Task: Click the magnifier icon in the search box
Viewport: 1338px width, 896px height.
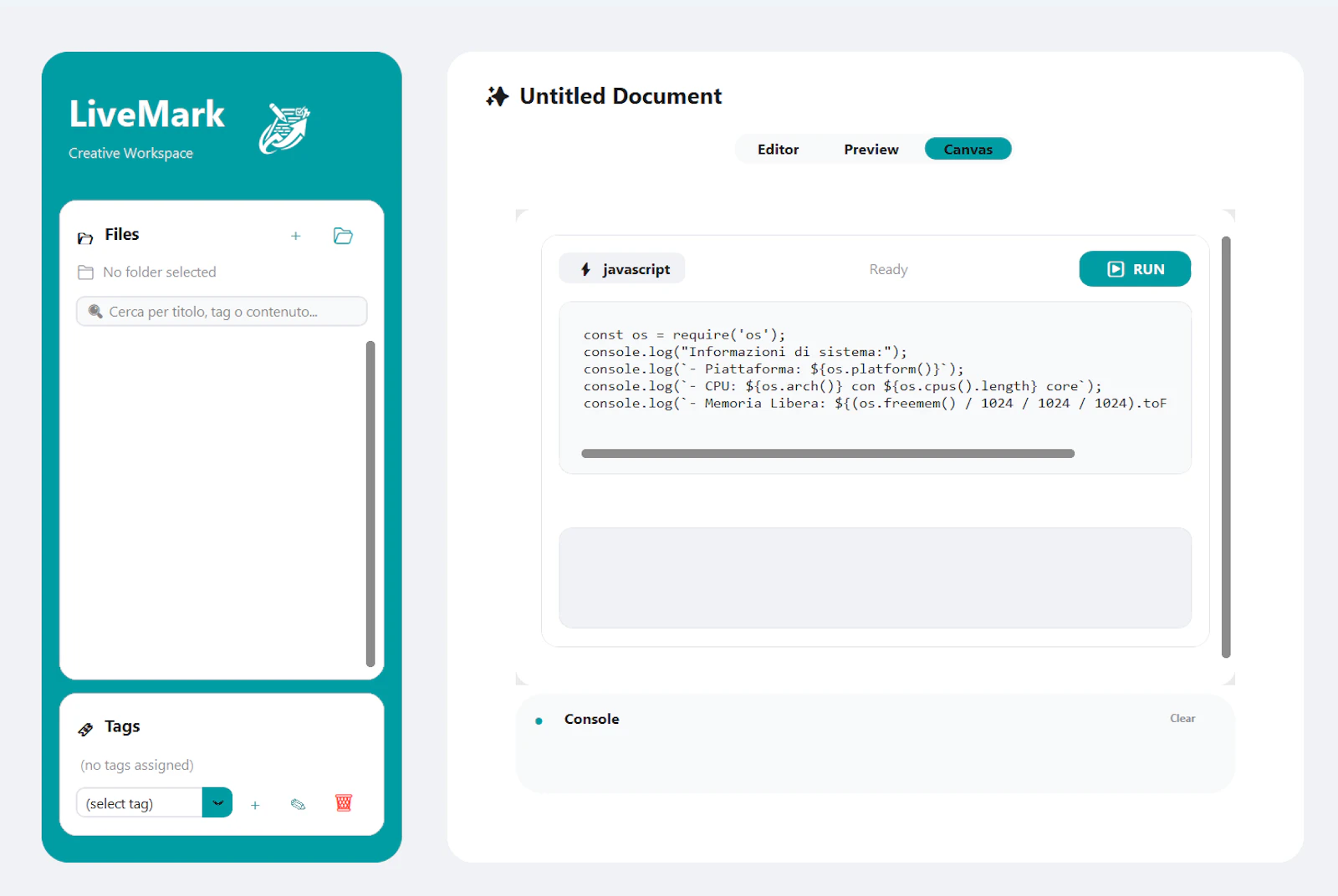Action: point(95,311)
